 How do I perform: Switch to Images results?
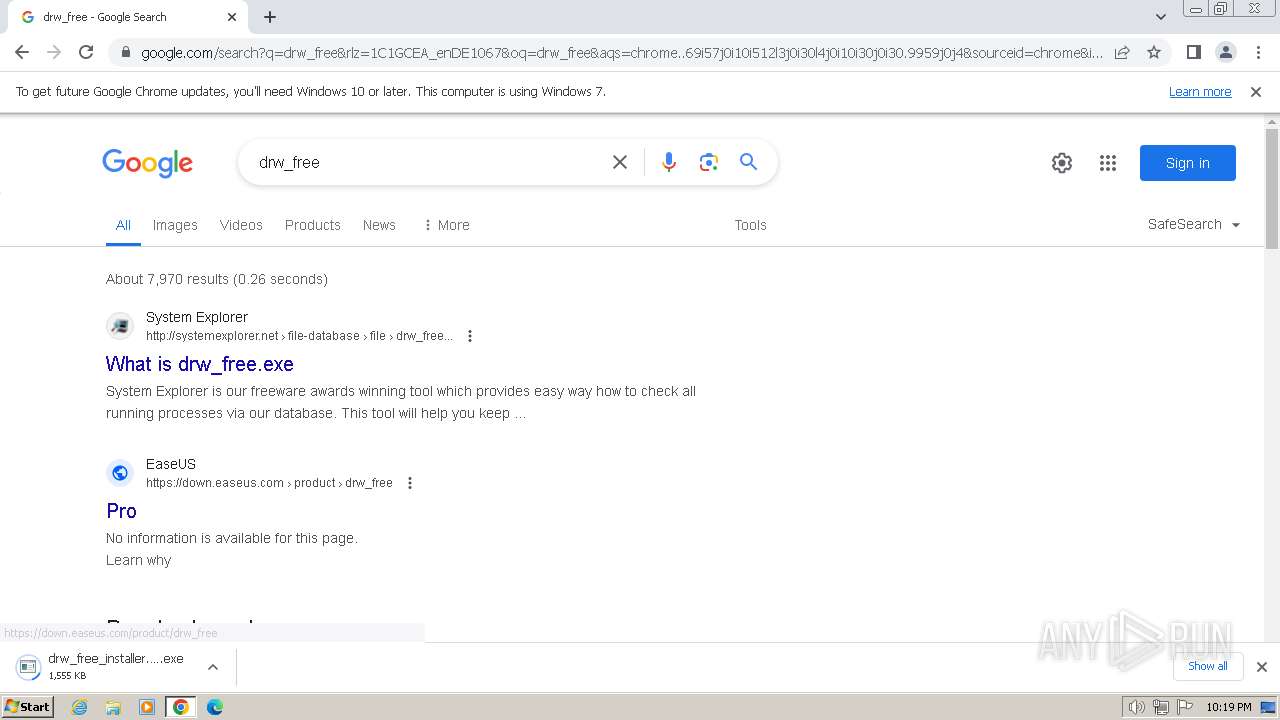click(x=175, y=225)
